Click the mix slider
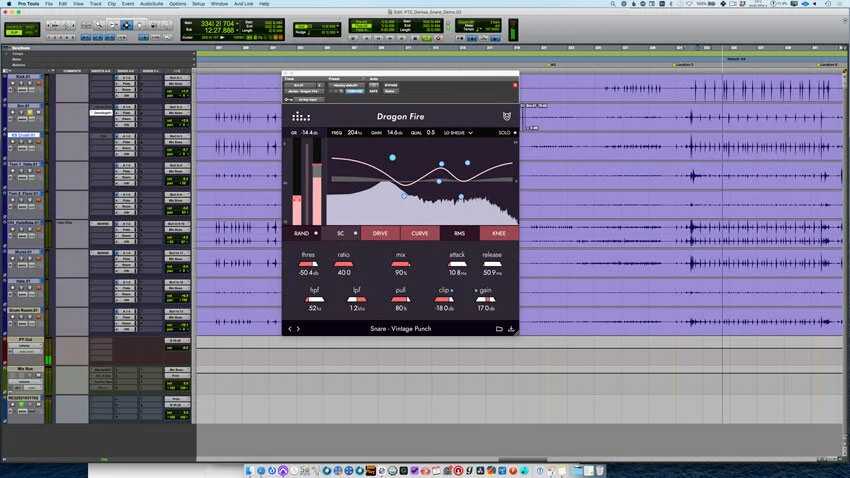Viewport: 850px width, 478px height. pyautogui.click(x=401, y=264)
